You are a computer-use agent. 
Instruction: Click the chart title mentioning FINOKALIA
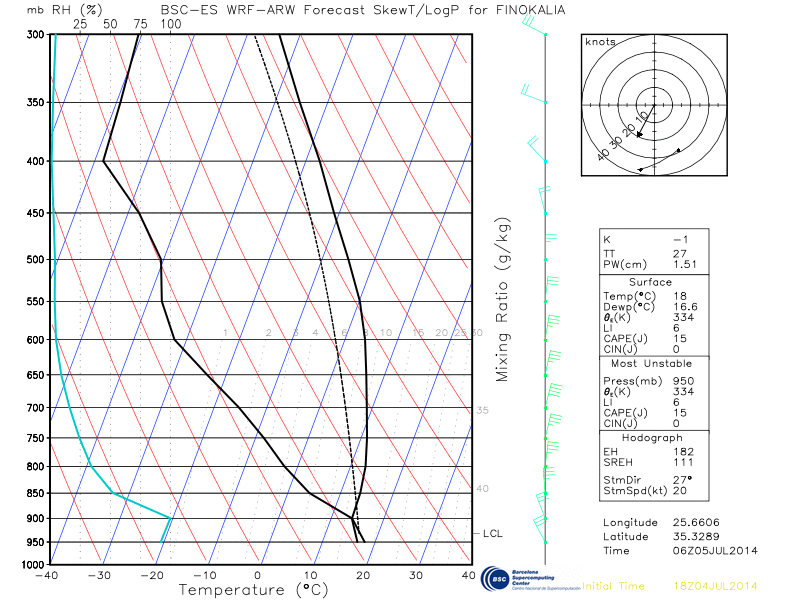pos(362,10)
